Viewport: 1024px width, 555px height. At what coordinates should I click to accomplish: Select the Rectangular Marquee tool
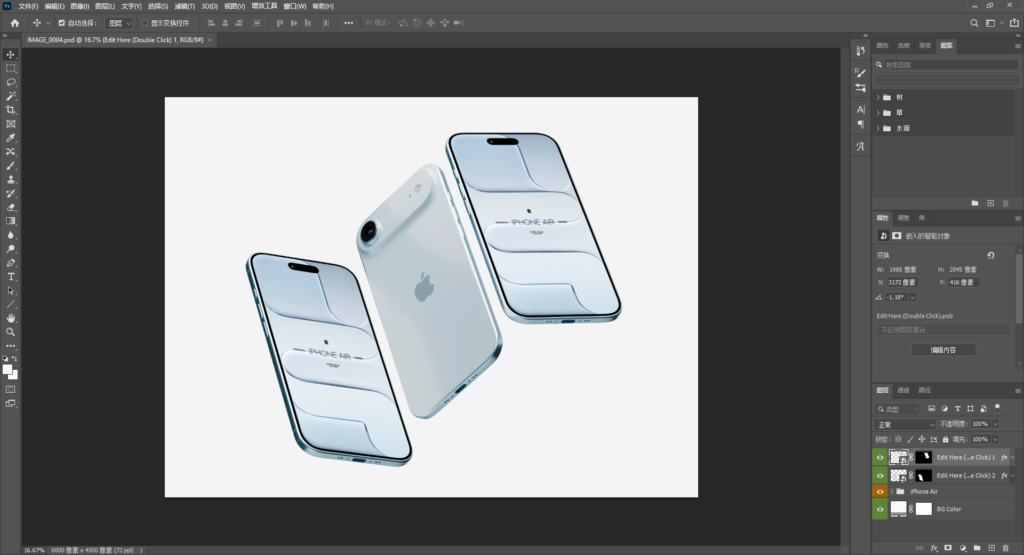10,69
